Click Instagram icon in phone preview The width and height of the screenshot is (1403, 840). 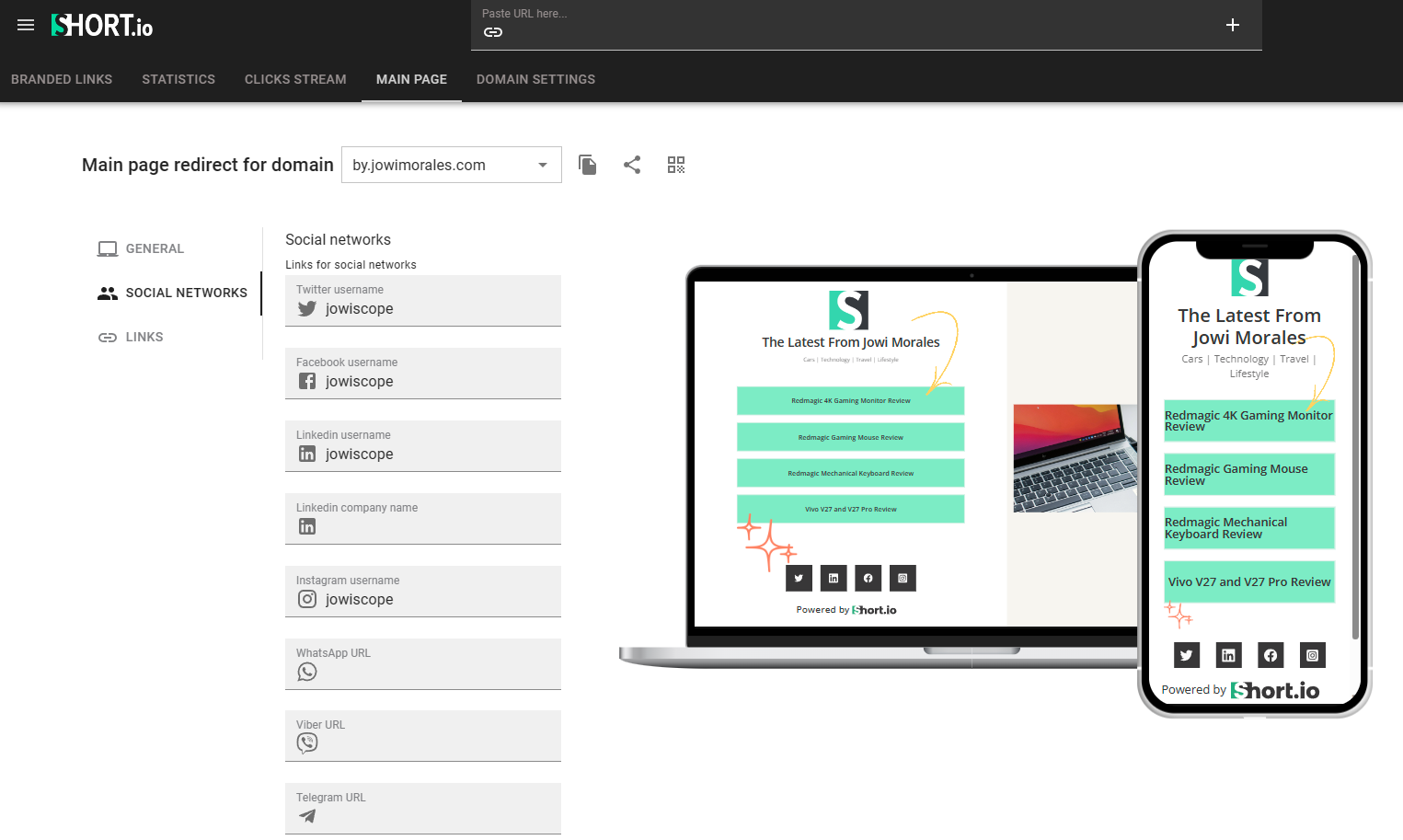click(x=1313, y=655)
